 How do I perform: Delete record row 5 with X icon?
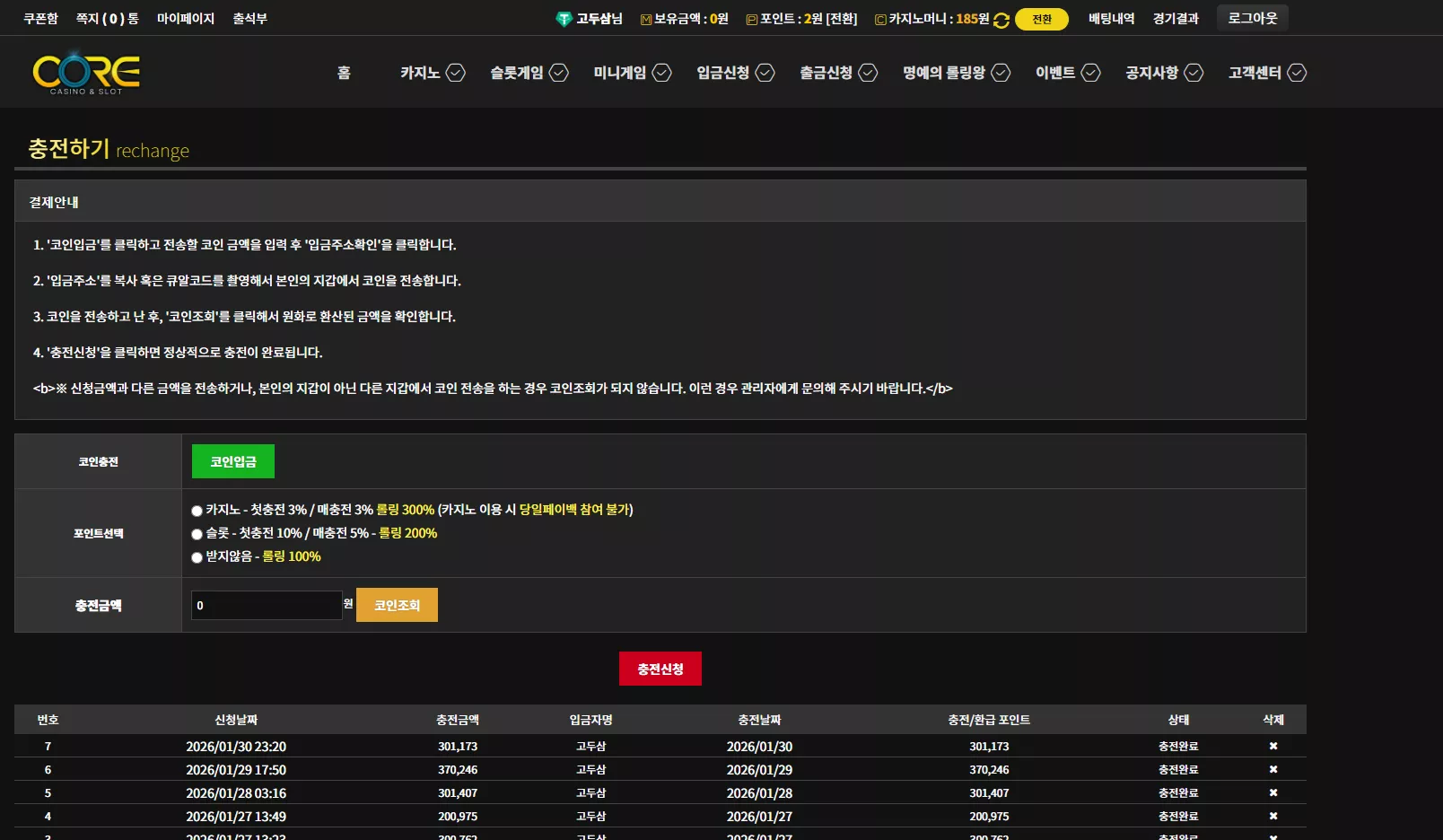point(1272,792)
